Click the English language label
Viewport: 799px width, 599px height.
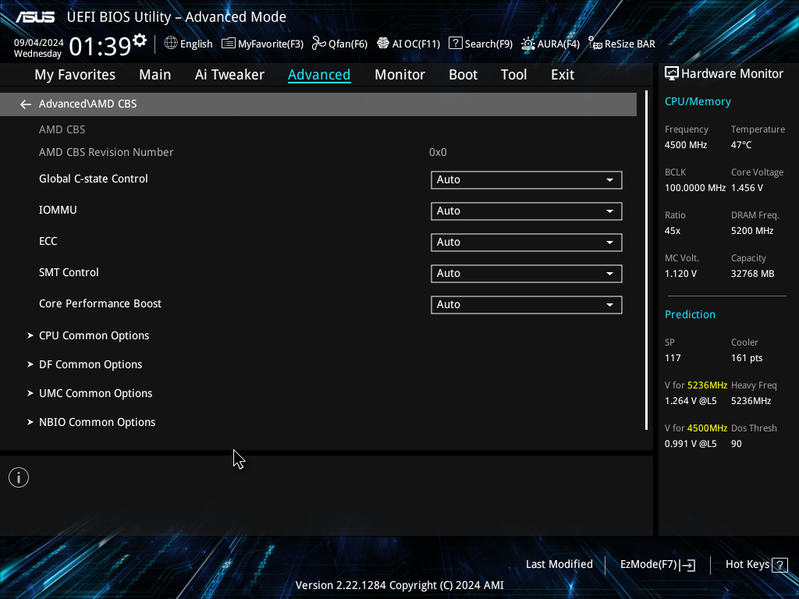pyautogui.click(x=196, y=44)
